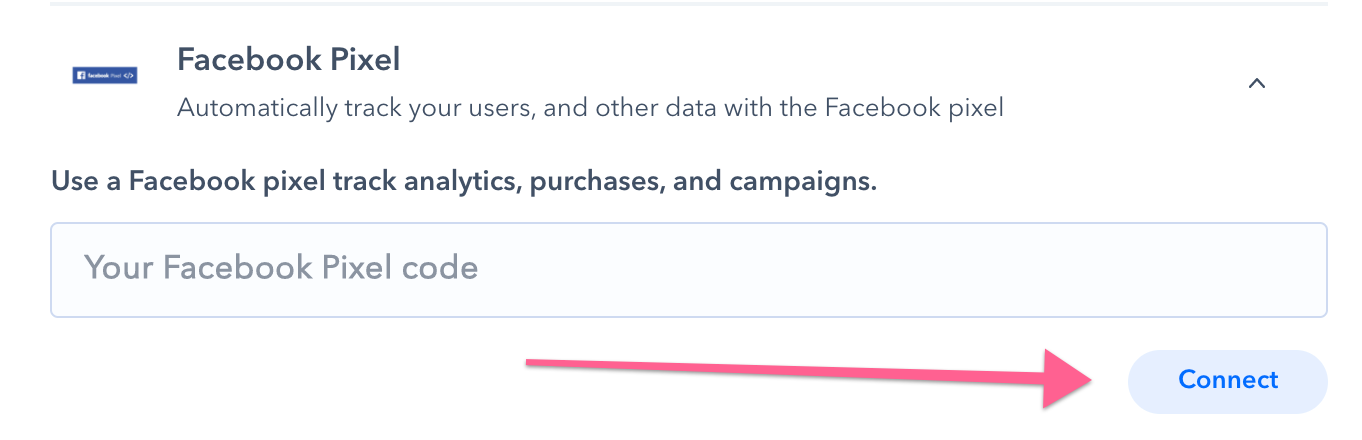Click the Facebook Pixel logo icon
1362x440 pixels.
pyautogui.click(x=105, y=75)
